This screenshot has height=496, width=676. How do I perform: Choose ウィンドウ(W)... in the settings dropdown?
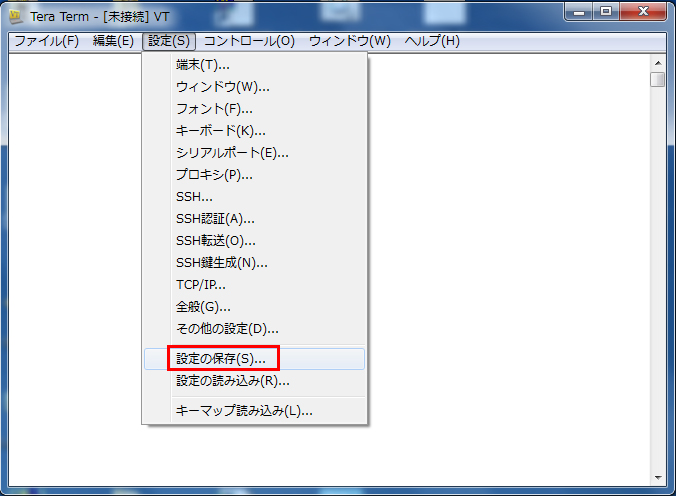222,87
